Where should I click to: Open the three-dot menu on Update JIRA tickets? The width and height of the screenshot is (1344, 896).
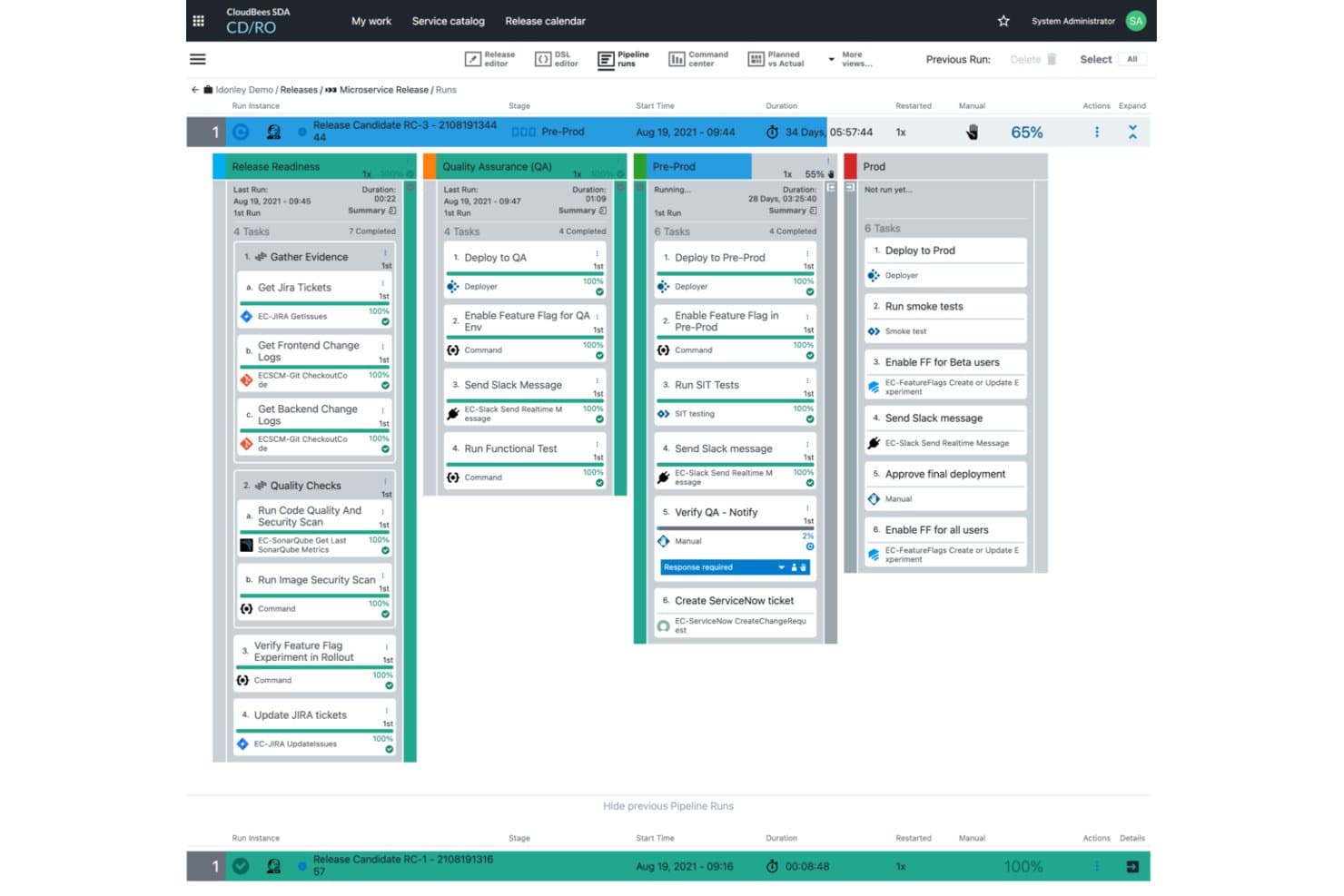pos(387,711)
